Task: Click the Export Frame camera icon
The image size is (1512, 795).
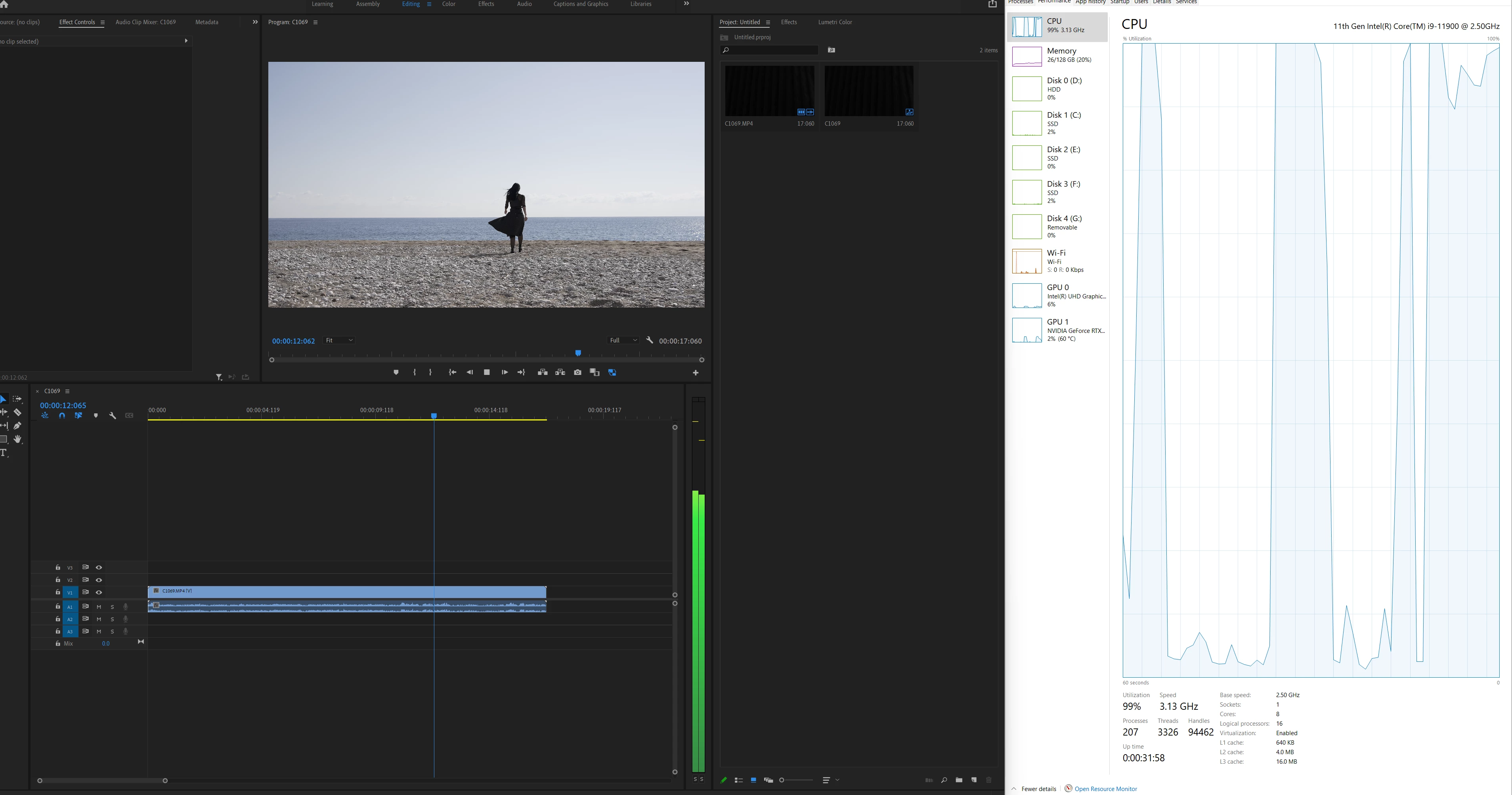Action: tap(577, 373)
